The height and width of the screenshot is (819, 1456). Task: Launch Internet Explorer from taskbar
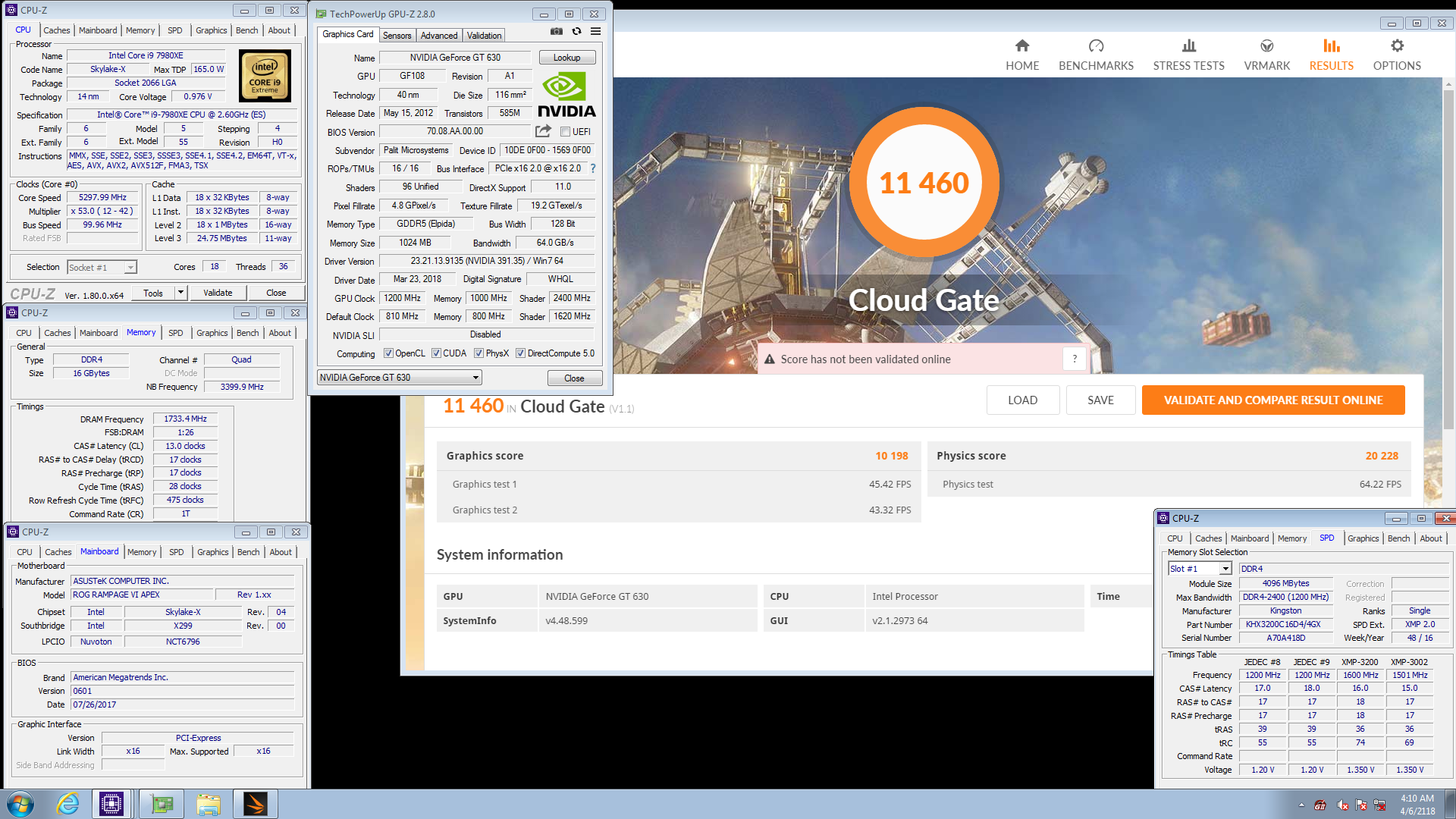(68, 804)
